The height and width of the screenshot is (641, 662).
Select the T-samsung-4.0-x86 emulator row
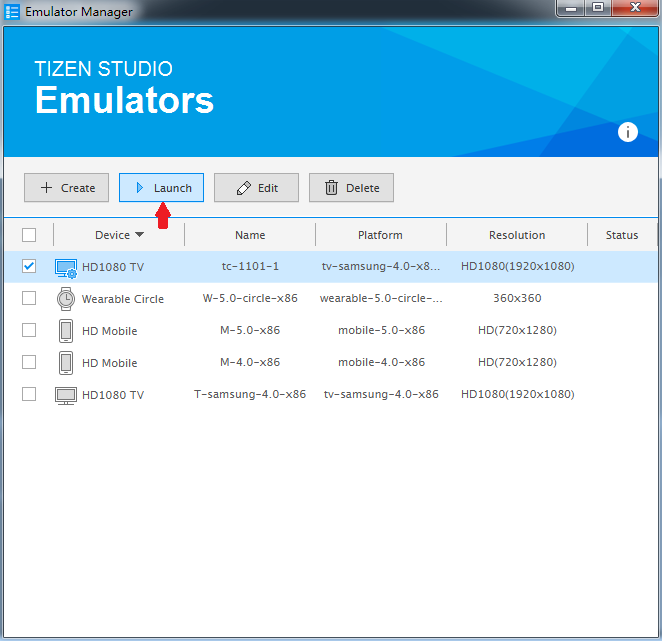250,395
